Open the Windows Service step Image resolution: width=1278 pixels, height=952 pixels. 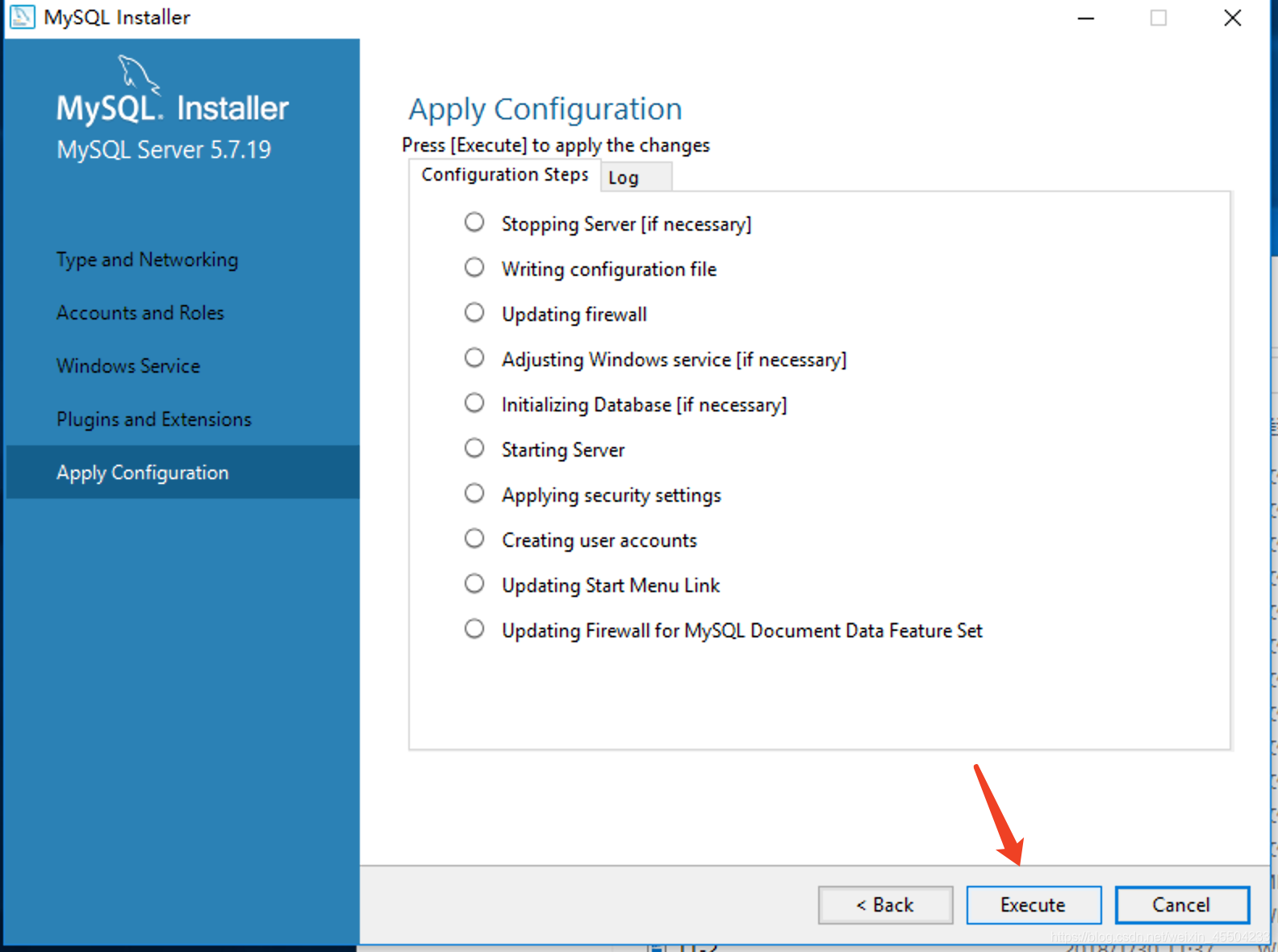(x=128, y=366)
